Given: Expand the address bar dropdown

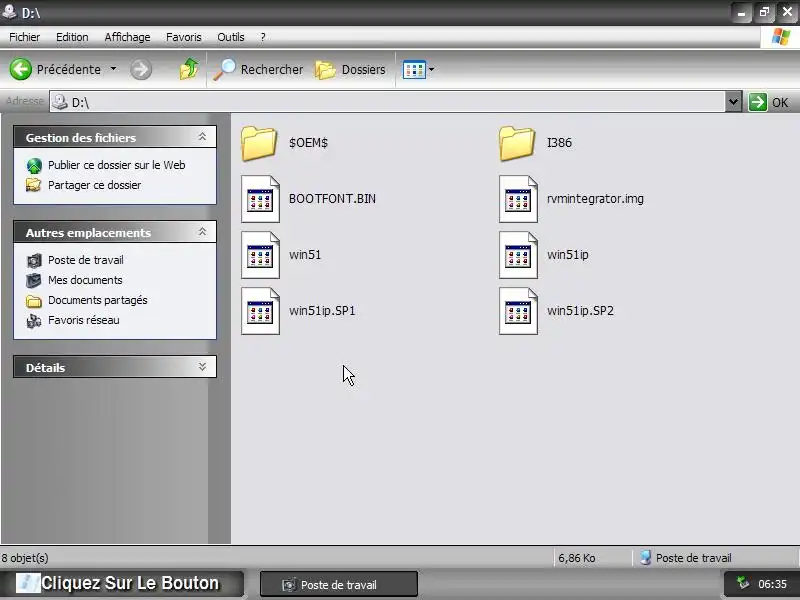Looking at the screenshot, I should [x=733, y=102].
